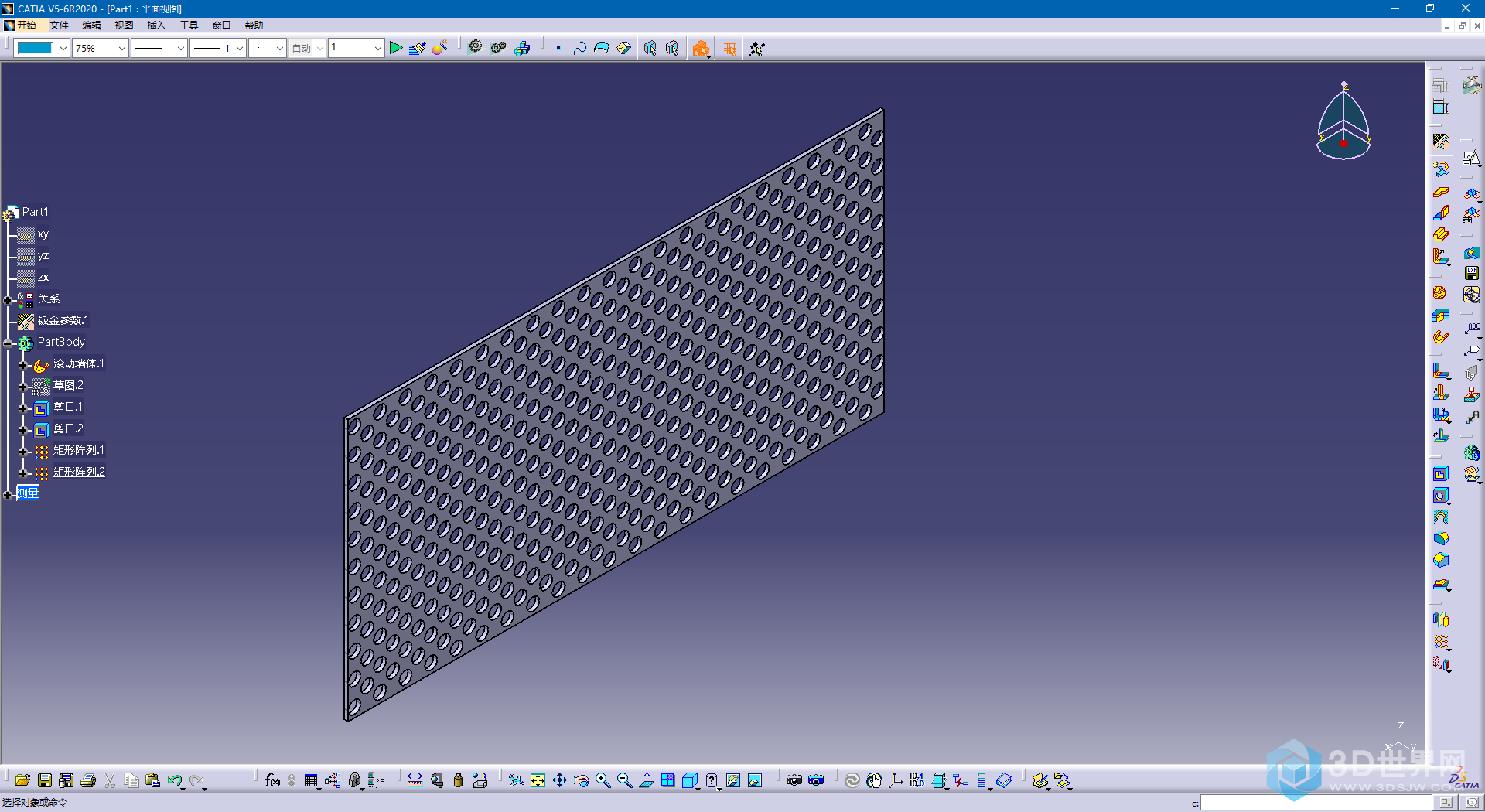The image size is (1485, 812).
Task: Click the Fit All In icon
Action: (538, 780)
